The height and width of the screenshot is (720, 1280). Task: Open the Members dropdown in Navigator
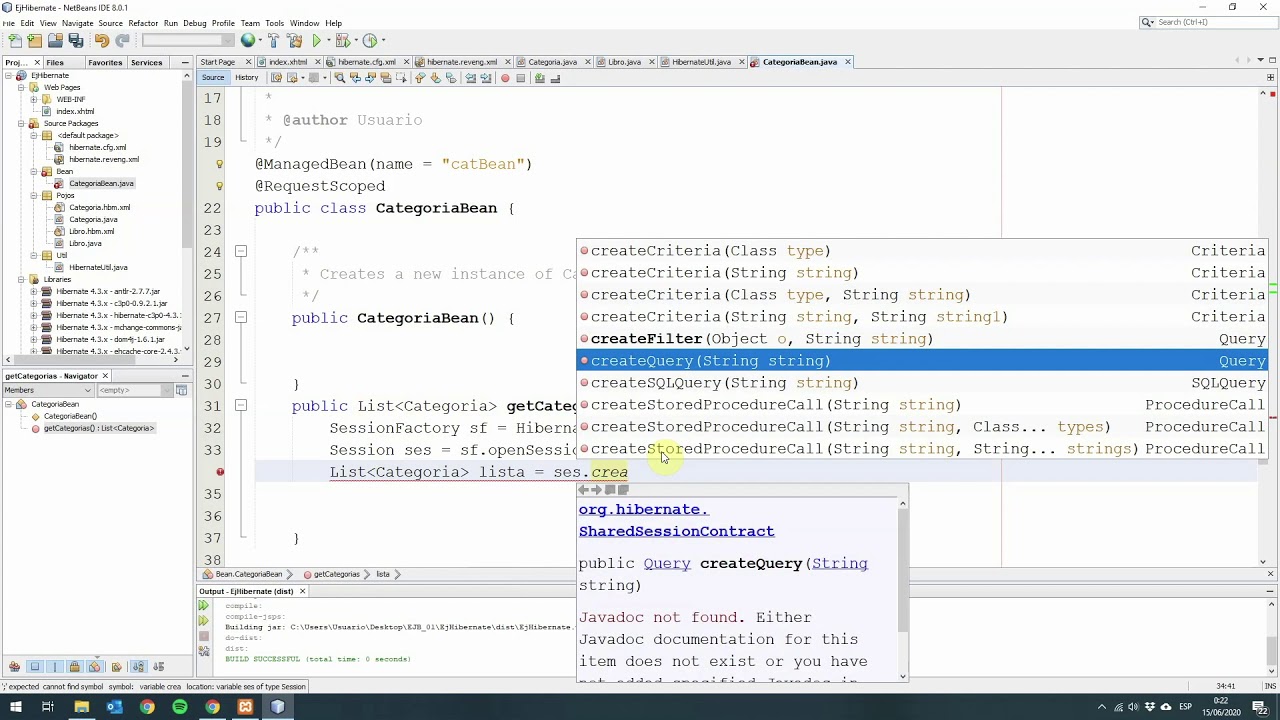(47, 390)
